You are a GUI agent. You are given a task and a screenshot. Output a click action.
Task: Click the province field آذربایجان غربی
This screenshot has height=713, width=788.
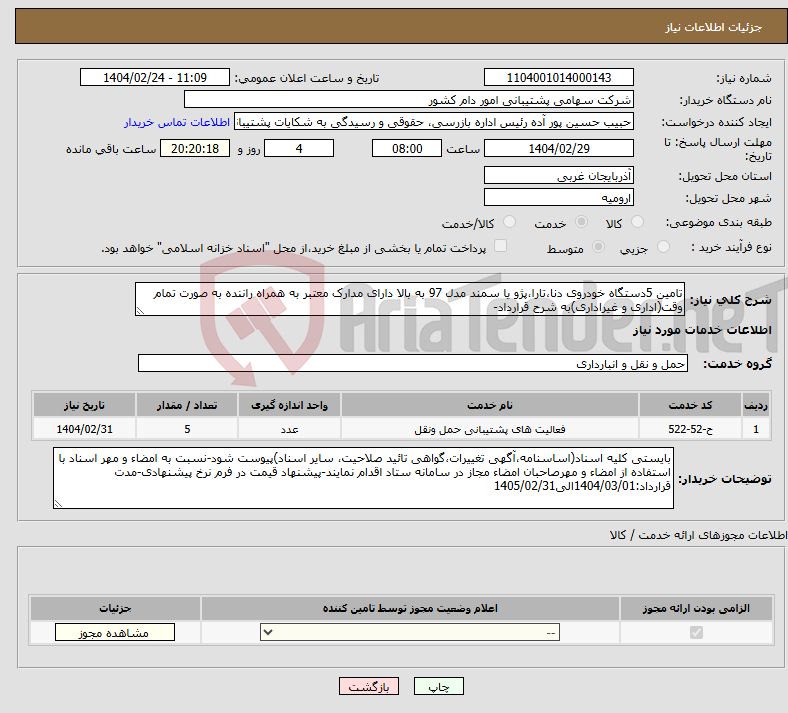[558, 176]
